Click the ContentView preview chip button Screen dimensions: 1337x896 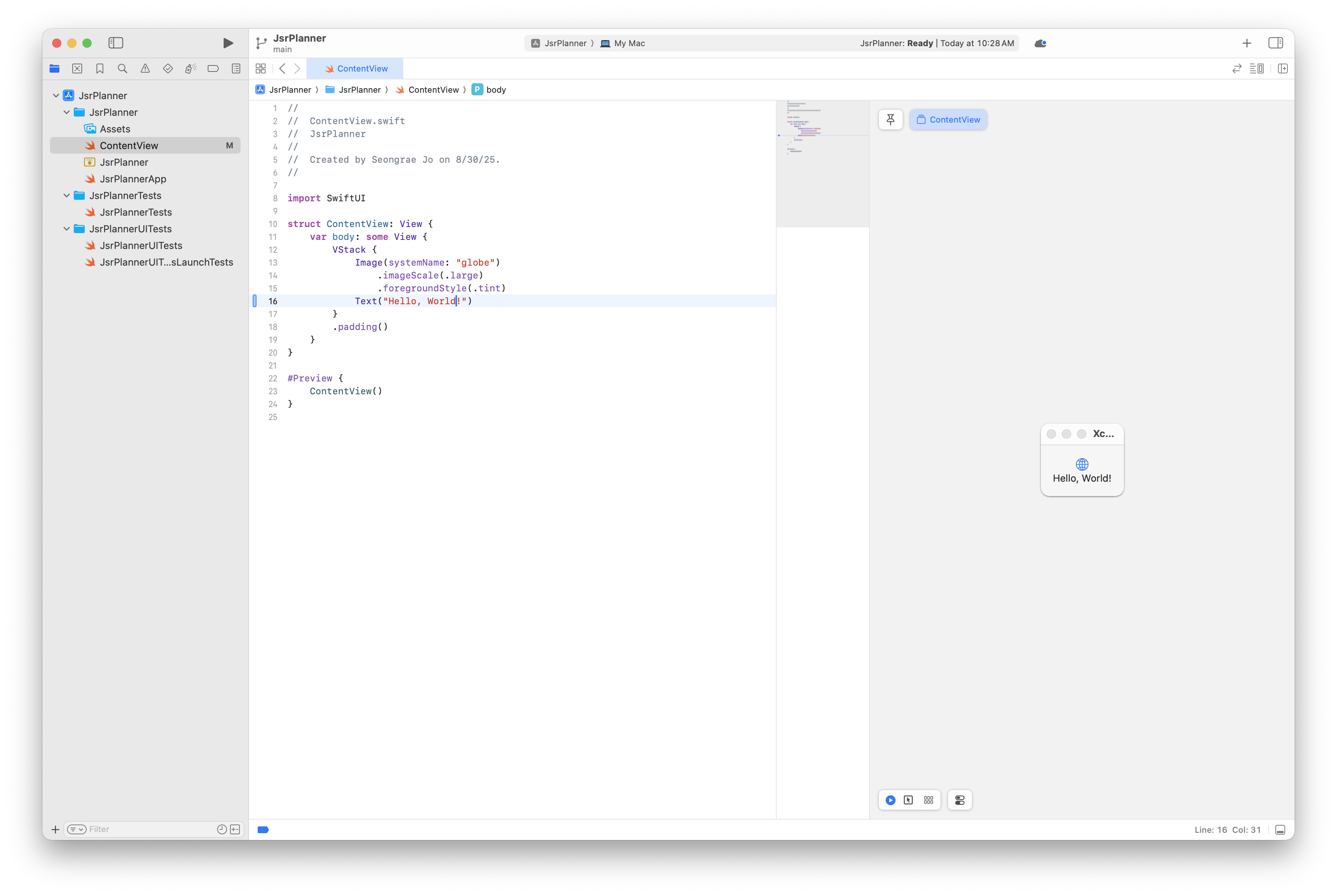coord(948,120)
